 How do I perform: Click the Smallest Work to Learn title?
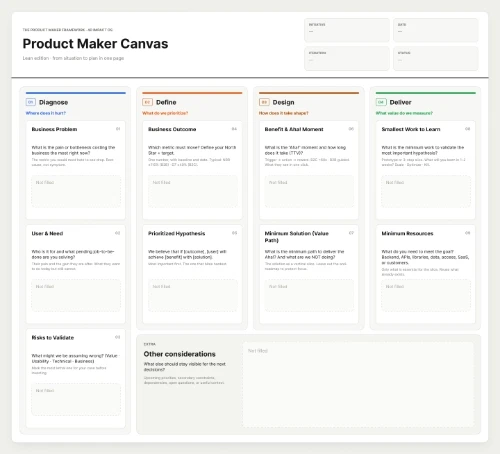[411, 129]
